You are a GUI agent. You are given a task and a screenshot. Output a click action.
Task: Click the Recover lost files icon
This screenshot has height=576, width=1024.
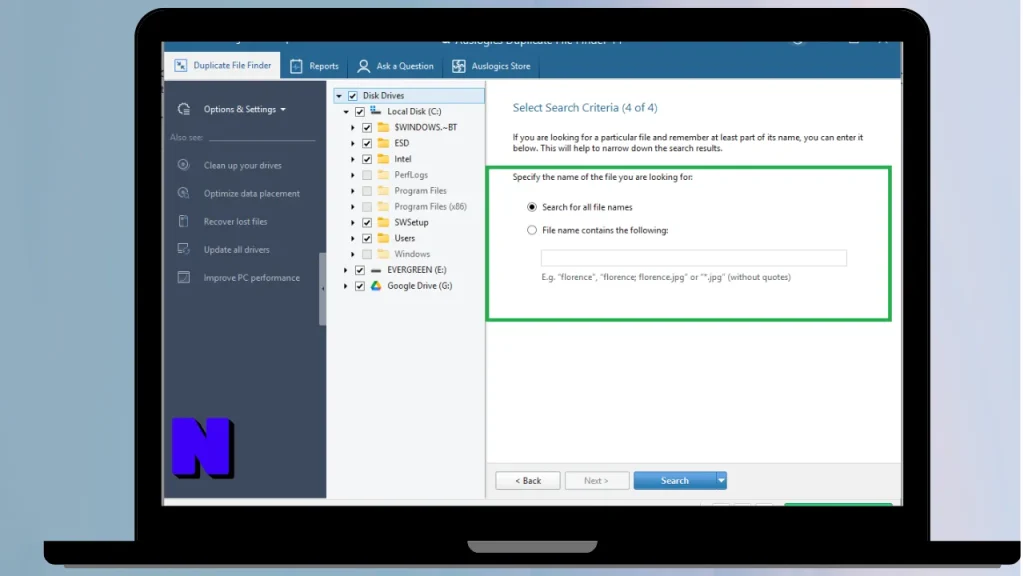[x=184, y=221]
